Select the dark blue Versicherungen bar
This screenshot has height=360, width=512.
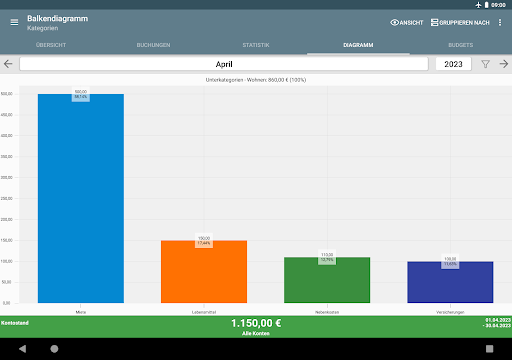[450, 282]
